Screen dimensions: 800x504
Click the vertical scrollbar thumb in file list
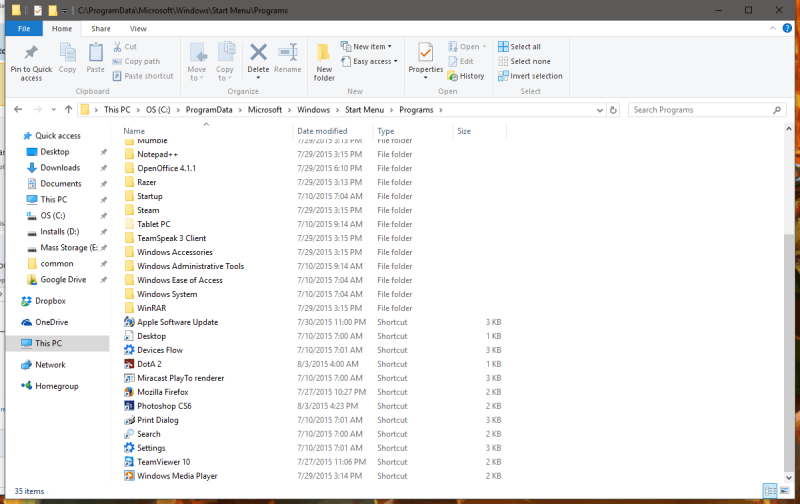tap(789, 352)
